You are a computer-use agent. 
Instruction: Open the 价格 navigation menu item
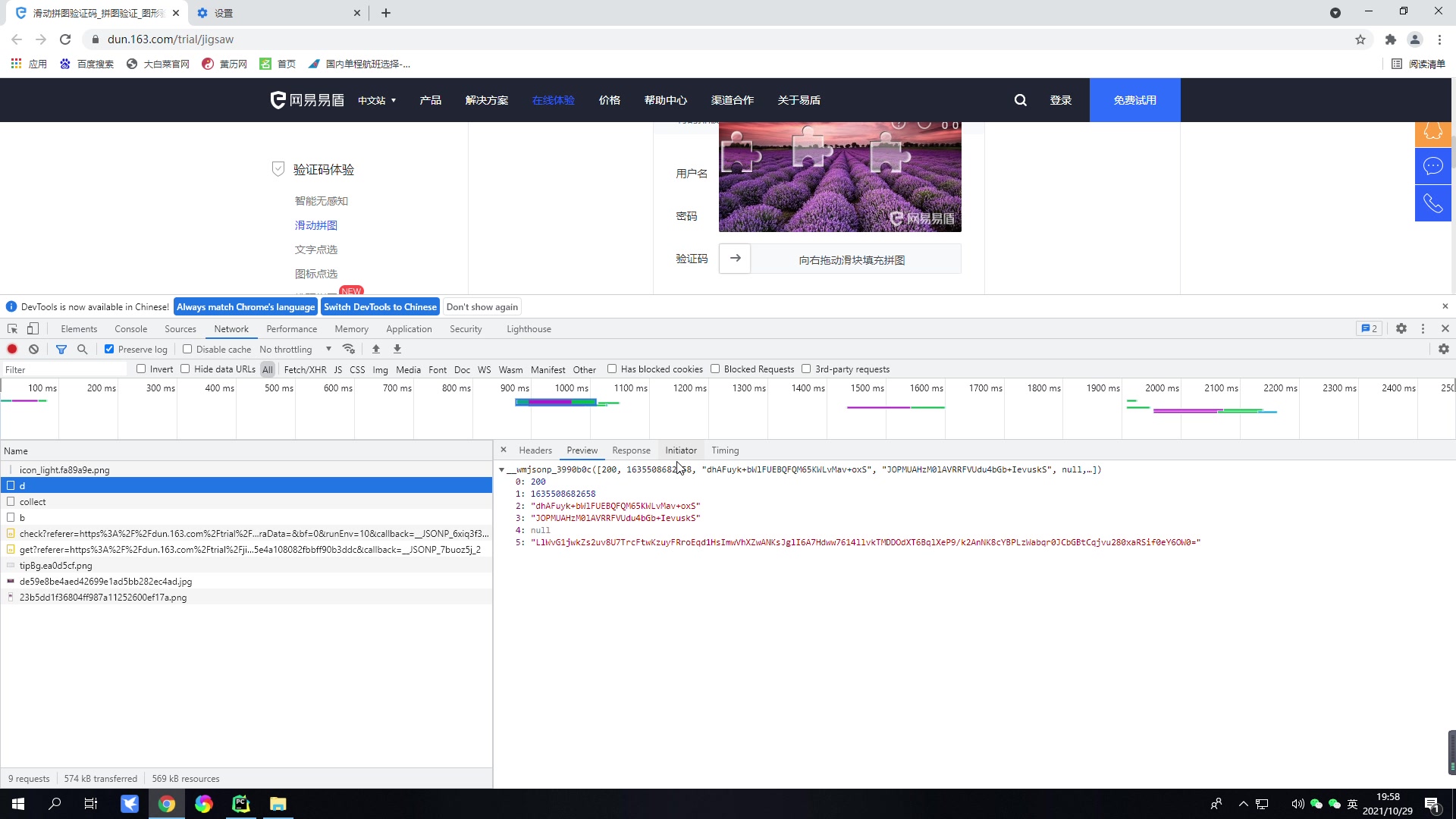click(x=610, y=100)
